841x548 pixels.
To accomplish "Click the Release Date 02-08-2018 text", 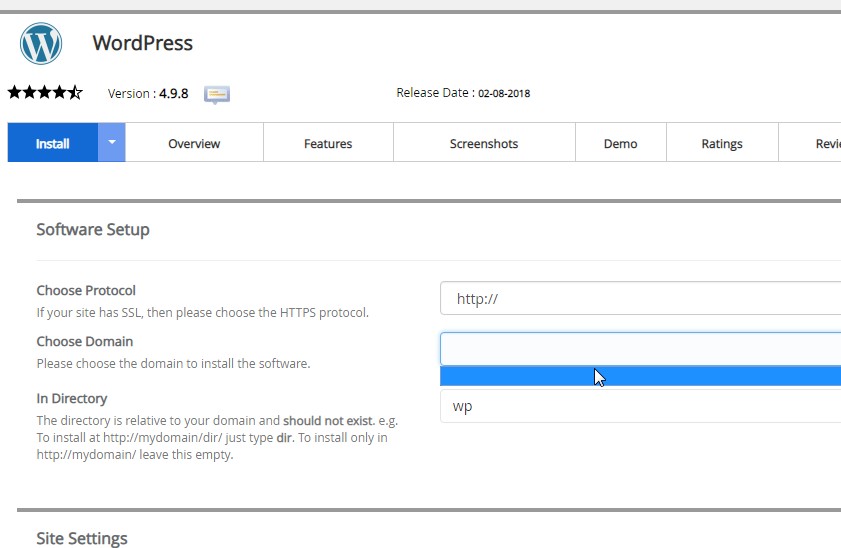I will [463, 93].
